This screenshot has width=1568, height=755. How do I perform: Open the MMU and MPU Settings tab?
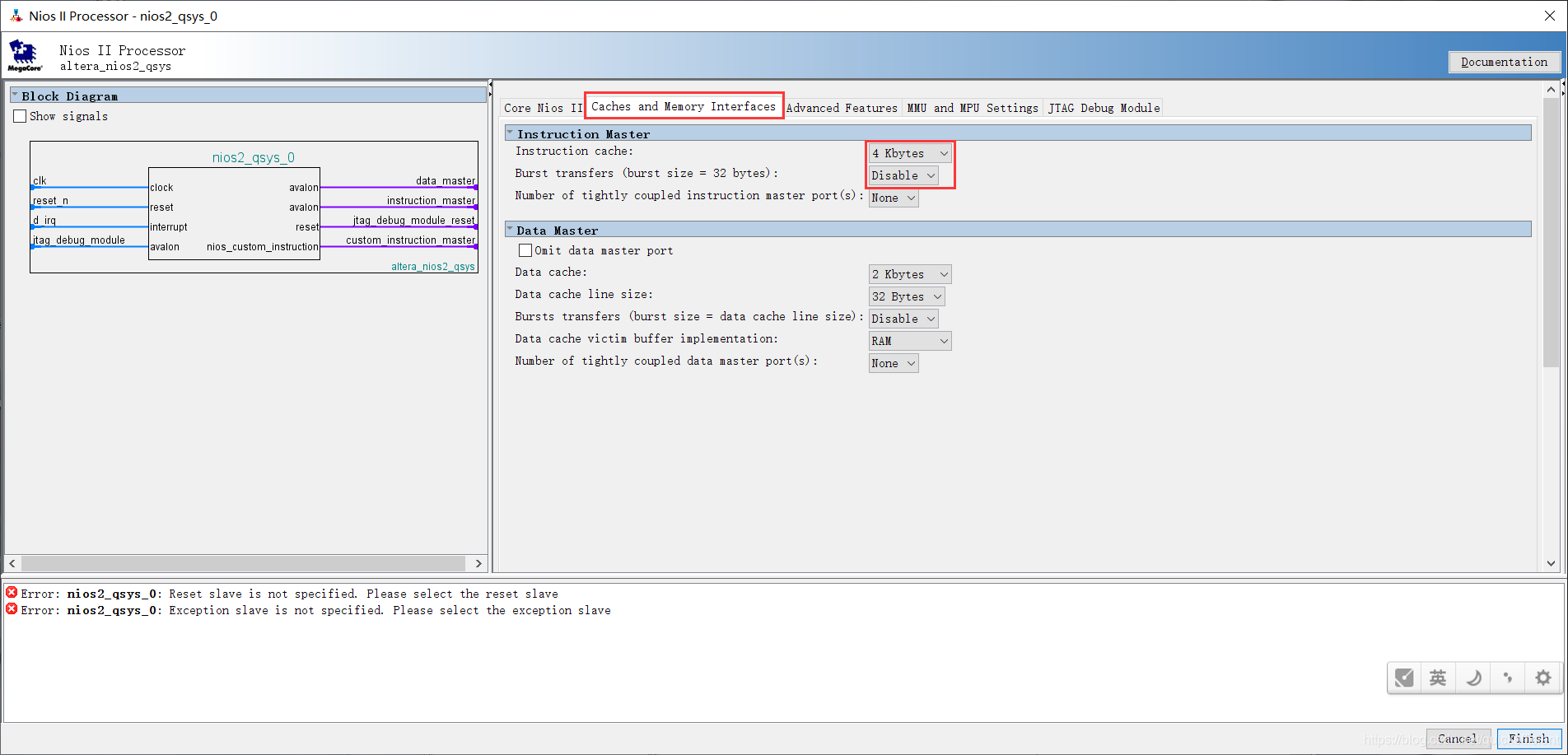tap(973, 108)
